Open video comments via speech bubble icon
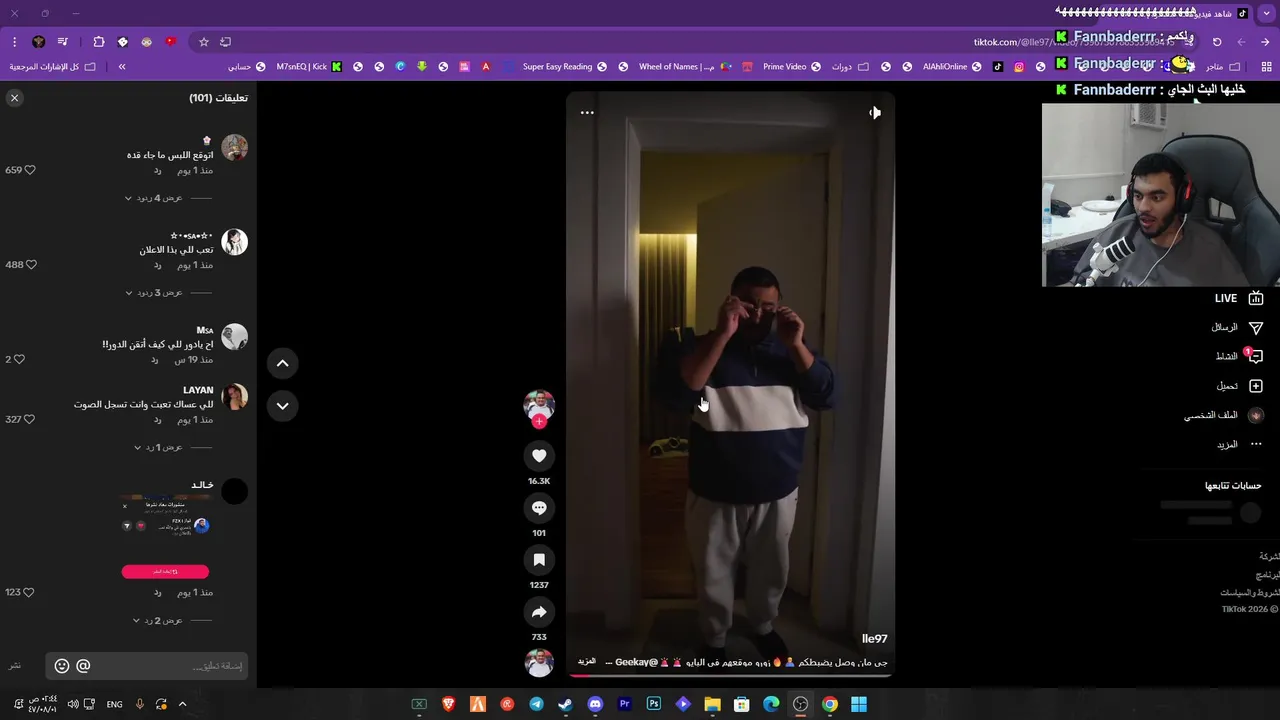Screen dimensions: 1280x720 [x=539, y=508]
